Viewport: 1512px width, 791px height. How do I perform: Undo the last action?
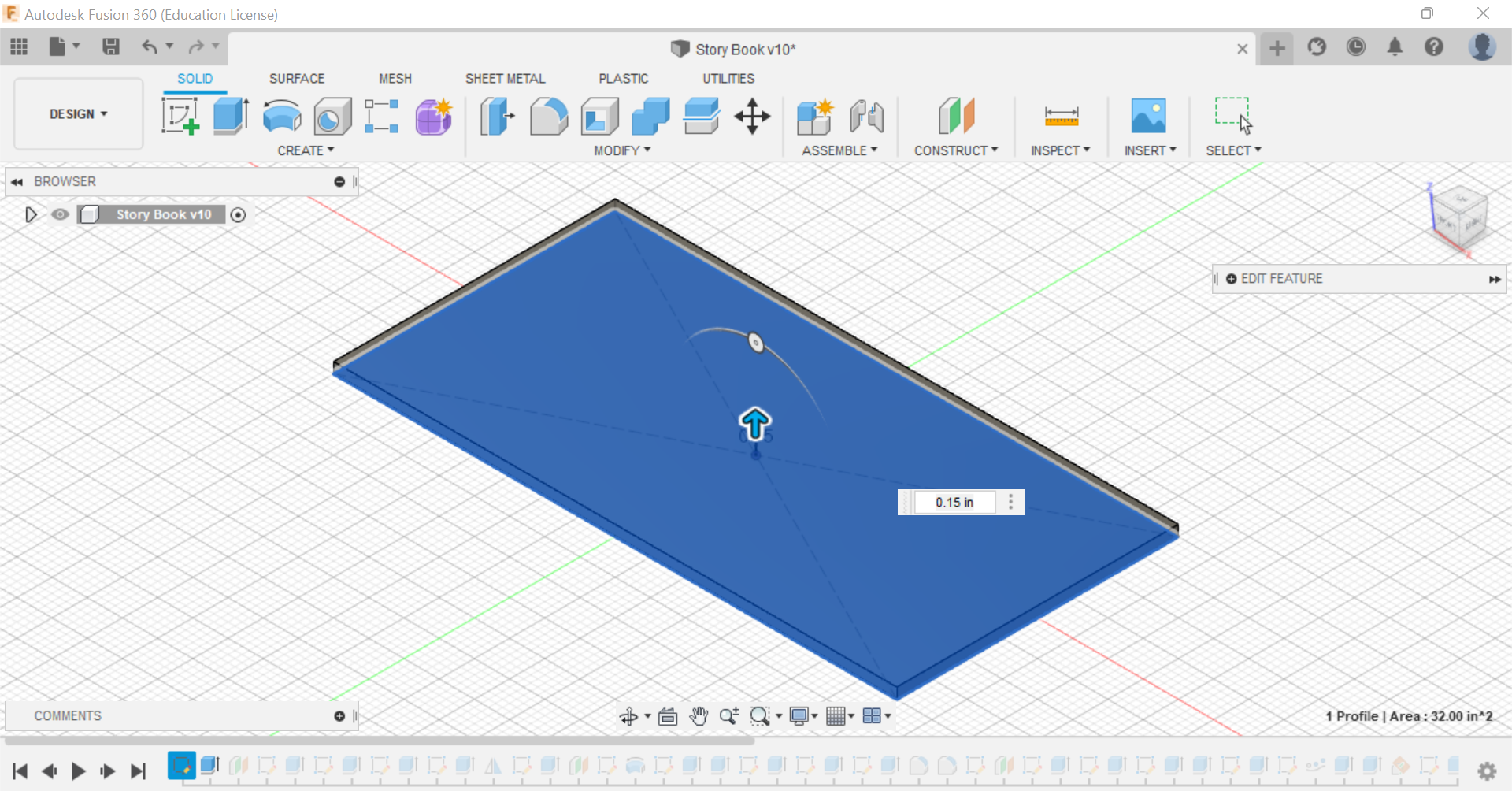(149, 47)
